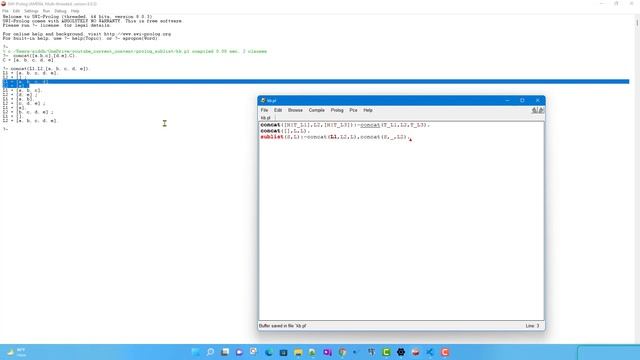Click the swi-prolog.org URL in welcome text
The width and height of the screenshot is (640, 360).
(137, 34)
